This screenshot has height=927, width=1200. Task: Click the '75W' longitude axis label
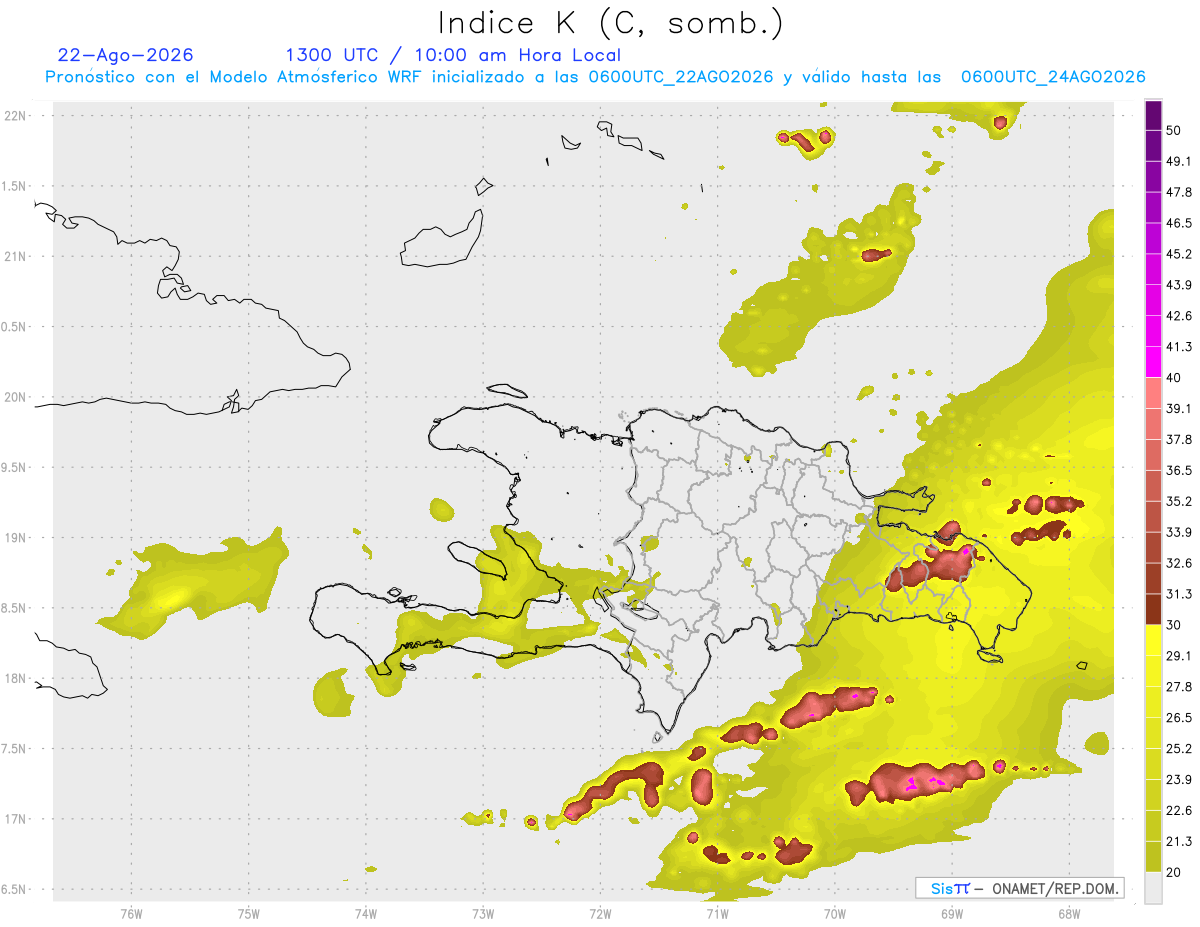click(249, 914)
